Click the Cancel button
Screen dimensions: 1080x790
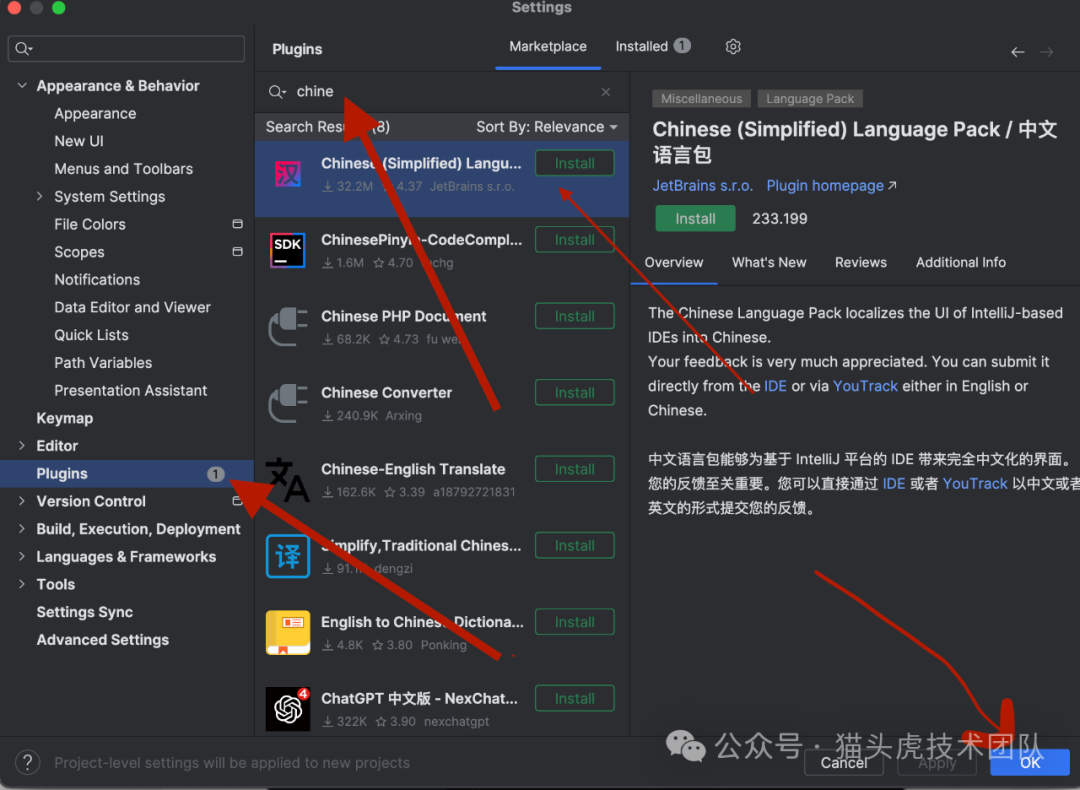pyautogui.click(x=844, y=762)
